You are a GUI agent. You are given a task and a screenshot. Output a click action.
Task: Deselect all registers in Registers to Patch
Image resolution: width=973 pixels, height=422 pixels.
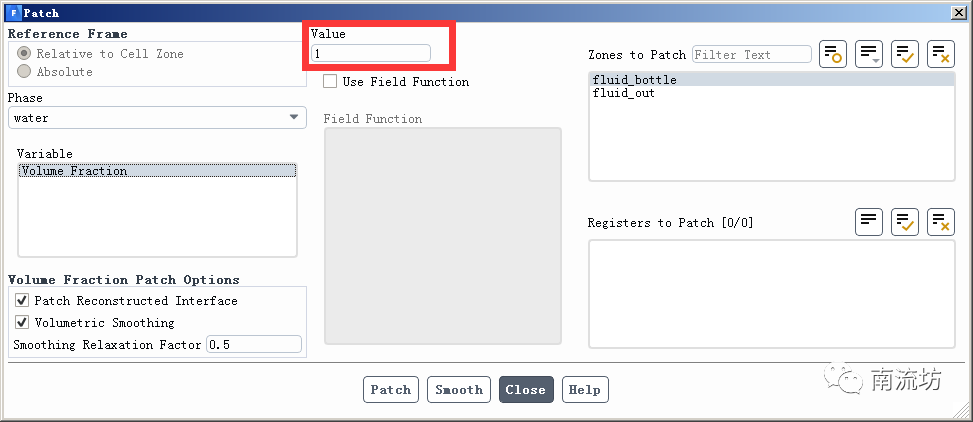940,221
